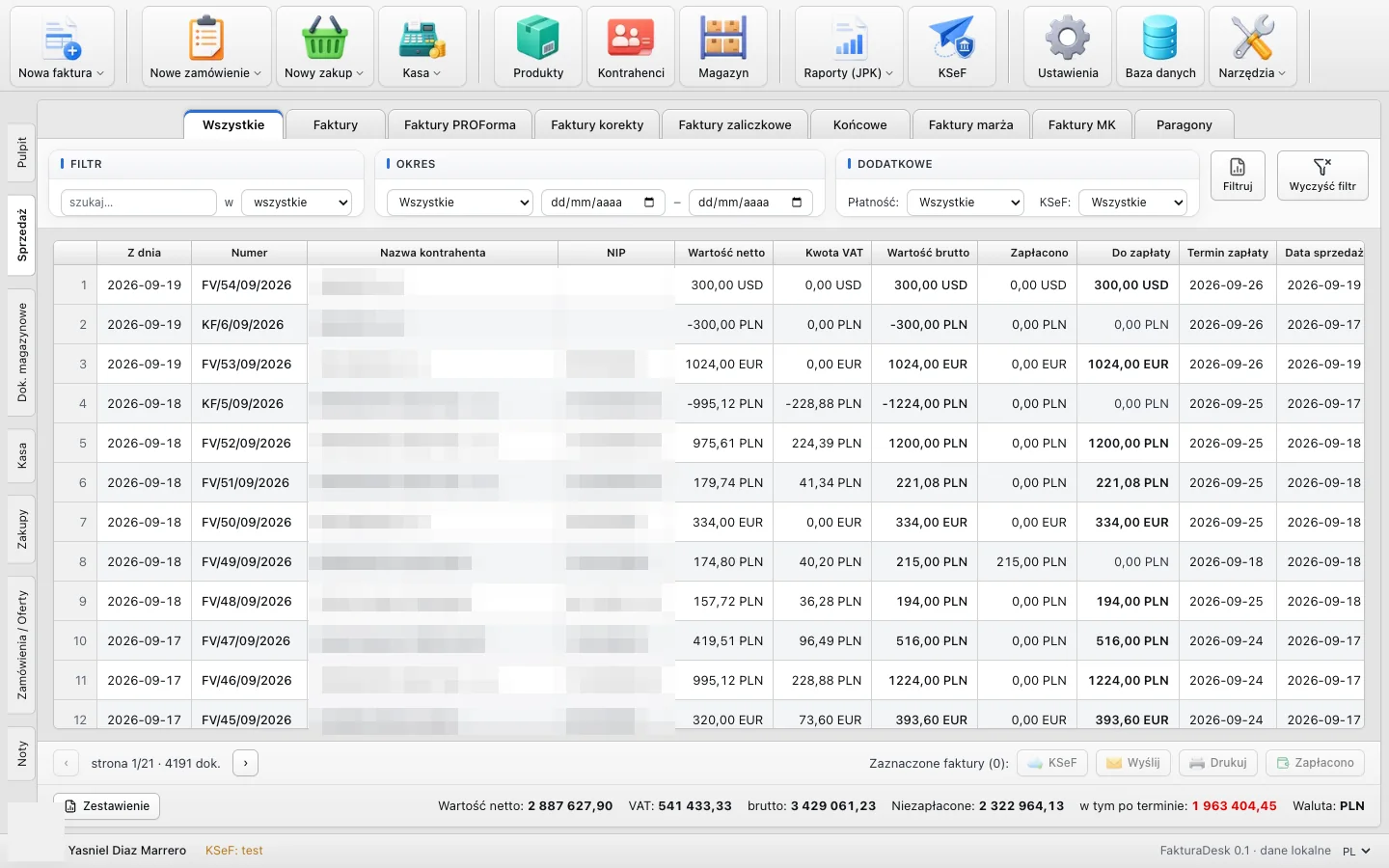Click the Wyczyść filtr button
Viewport: 1389px width, 868px height.
pyautogui.click(x=1322, y=176)
